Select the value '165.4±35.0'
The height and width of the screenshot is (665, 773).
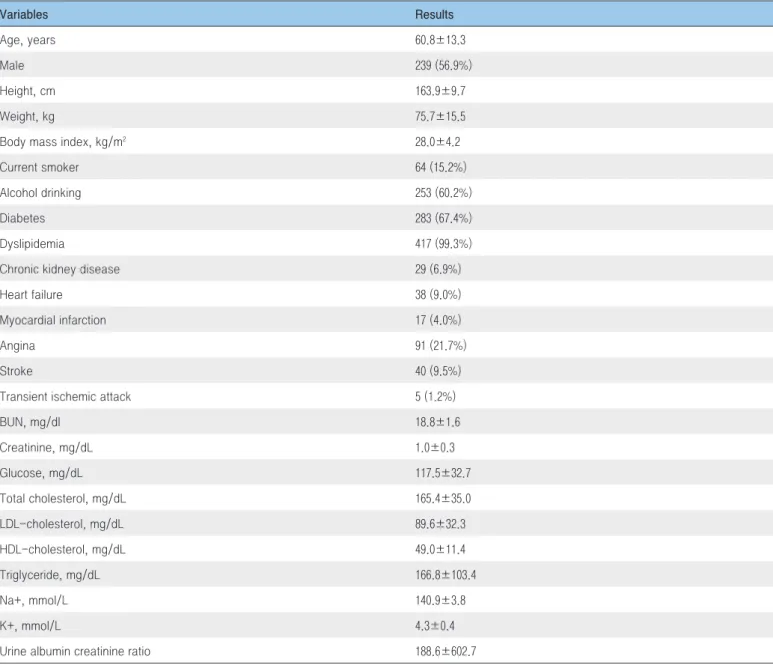pyautogui.click(x=443, y=499)
